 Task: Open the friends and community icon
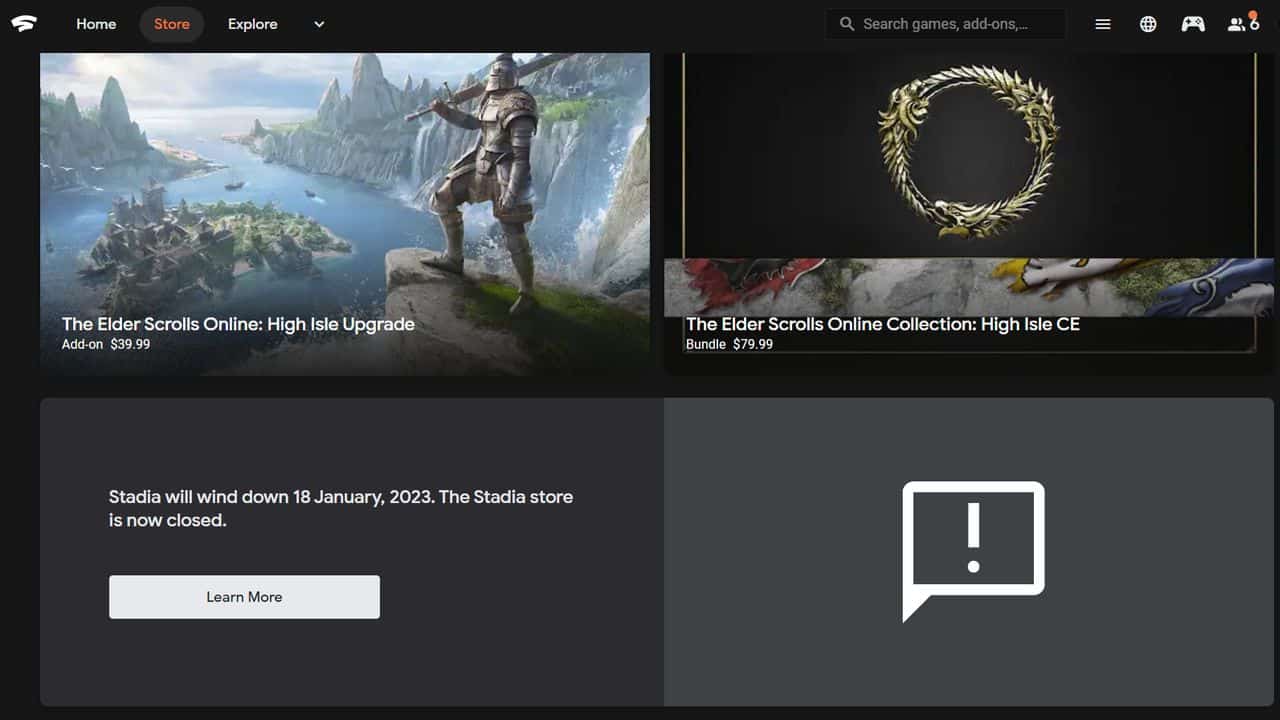(1236, 23)
